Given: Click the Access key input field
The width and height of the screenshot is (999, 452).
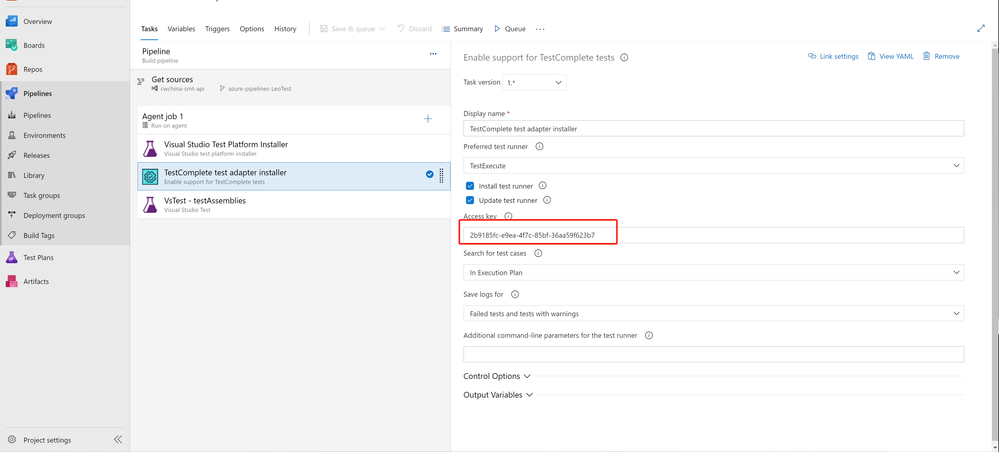Looking at the screenshot, I should (713, 235).
